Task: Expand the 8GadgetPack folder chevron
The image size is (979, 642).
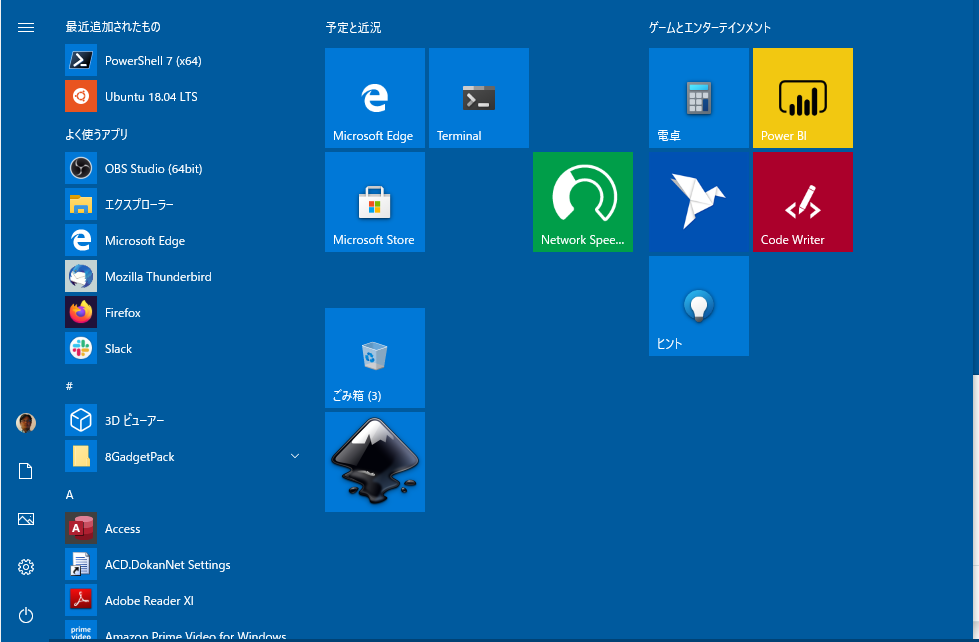Action: [295, 457]
